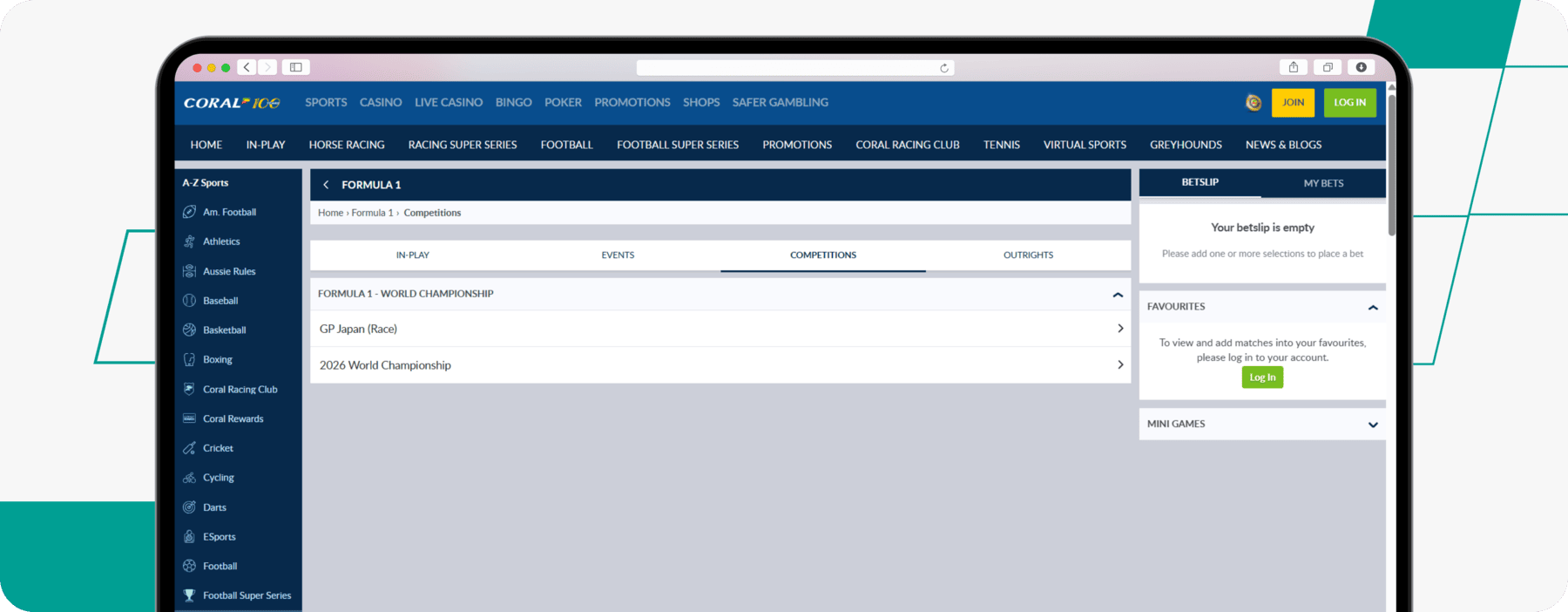Open Shops in top menu
Screen dimensions: 1568x612
[701, 102]
